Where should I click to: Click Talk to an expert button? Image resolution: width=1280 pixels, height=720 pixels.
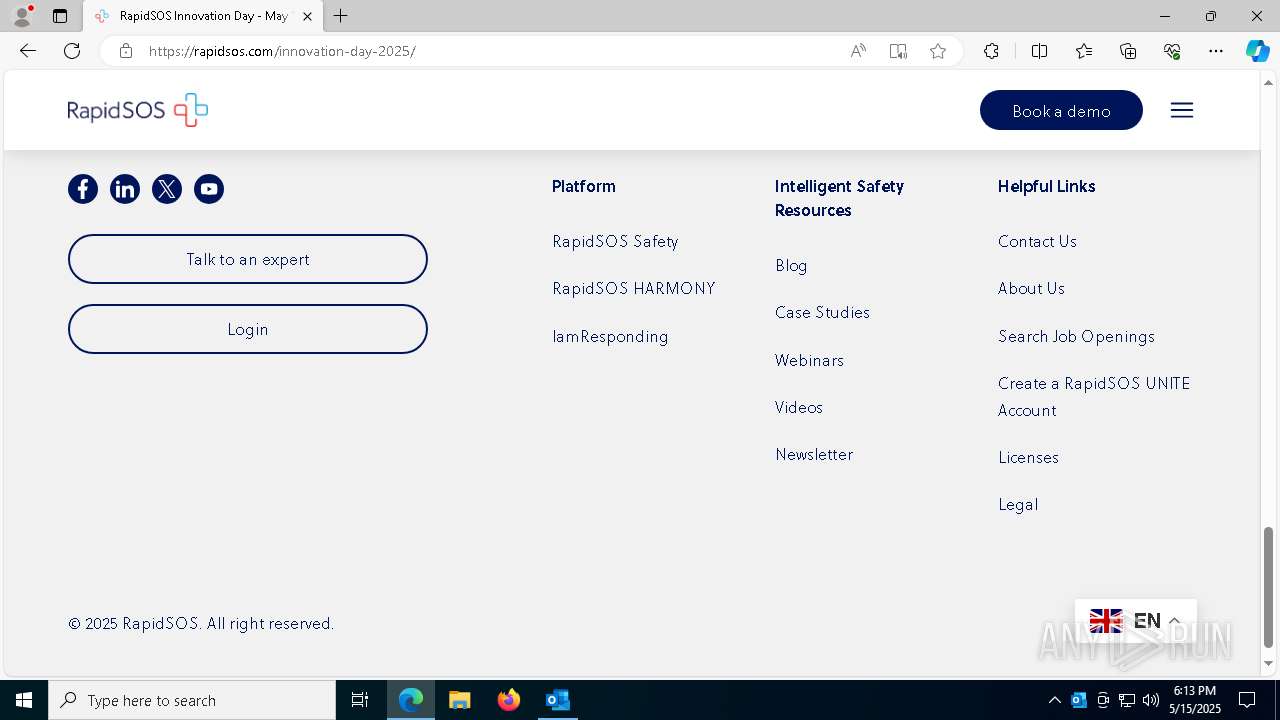[x=248, y=259]
